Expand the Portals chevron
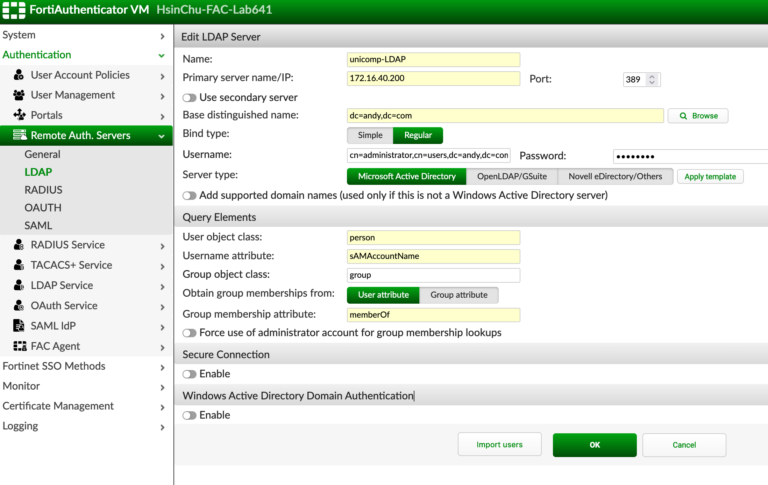 162,117
